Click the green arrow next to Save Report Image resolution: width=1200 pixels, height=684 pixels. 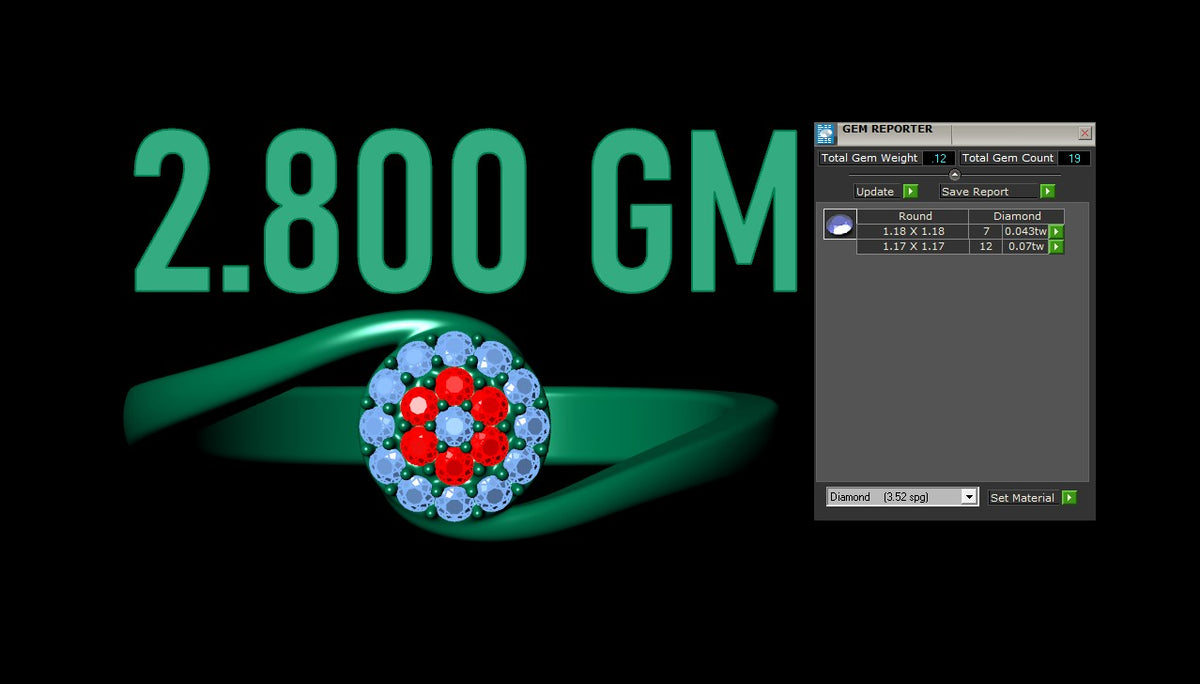[1047, 191]
